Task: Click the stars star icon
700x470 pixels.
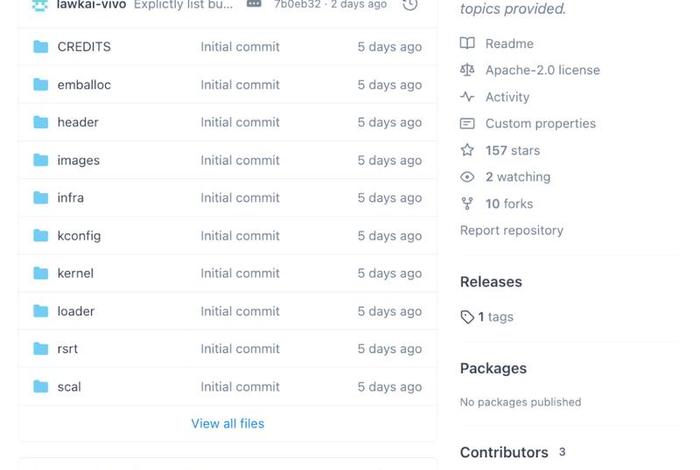Action: (467, 150)
